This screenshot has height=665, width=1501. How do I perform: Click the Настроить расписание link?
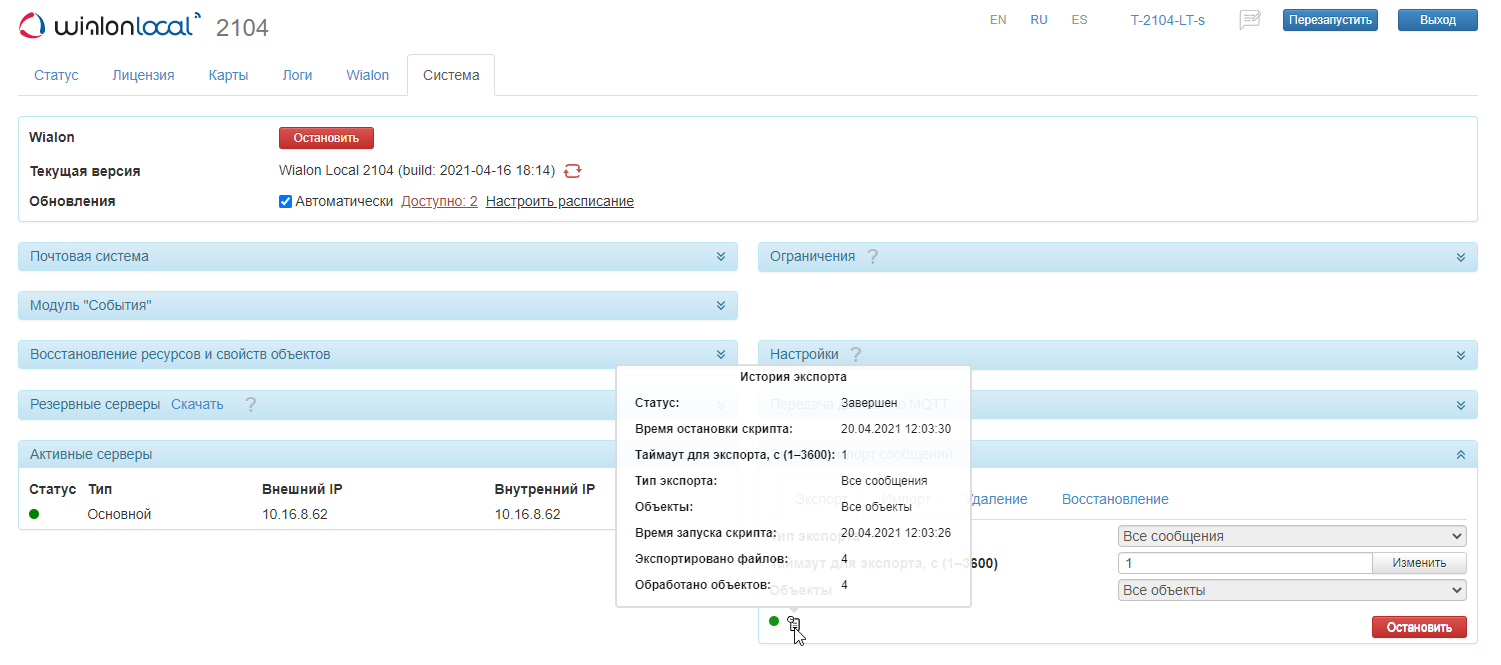[559, 201]
